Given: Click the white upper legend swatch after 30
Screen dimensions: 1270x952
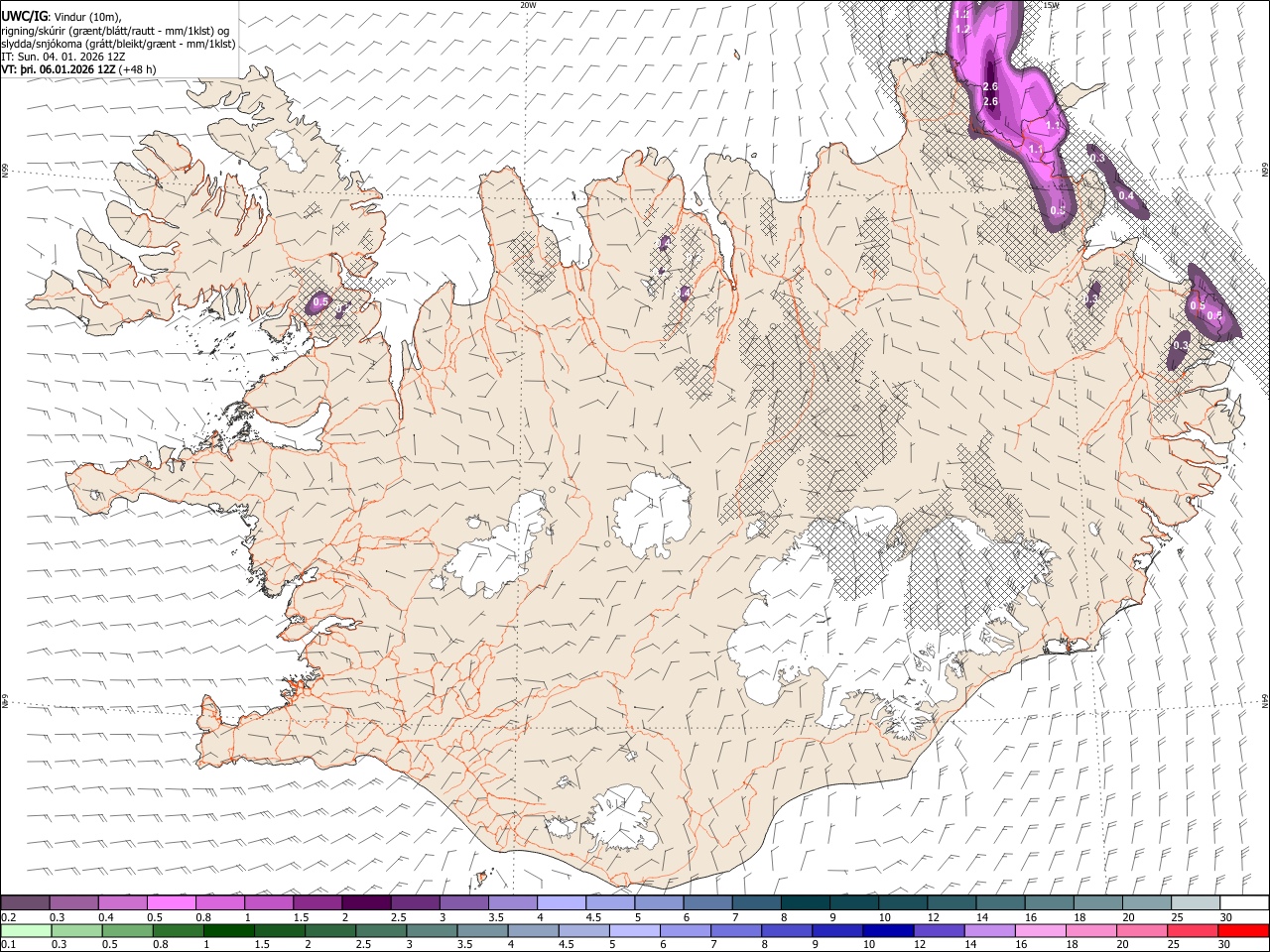Looking at the screenshot, I should [1244, 902].
